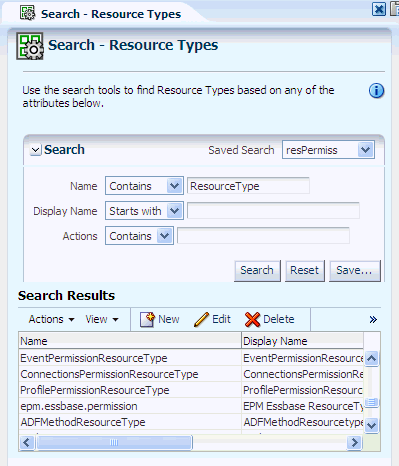Open the Name operator dropdown
This screenshot has width=399, height=466.
(x=175, y=186)
